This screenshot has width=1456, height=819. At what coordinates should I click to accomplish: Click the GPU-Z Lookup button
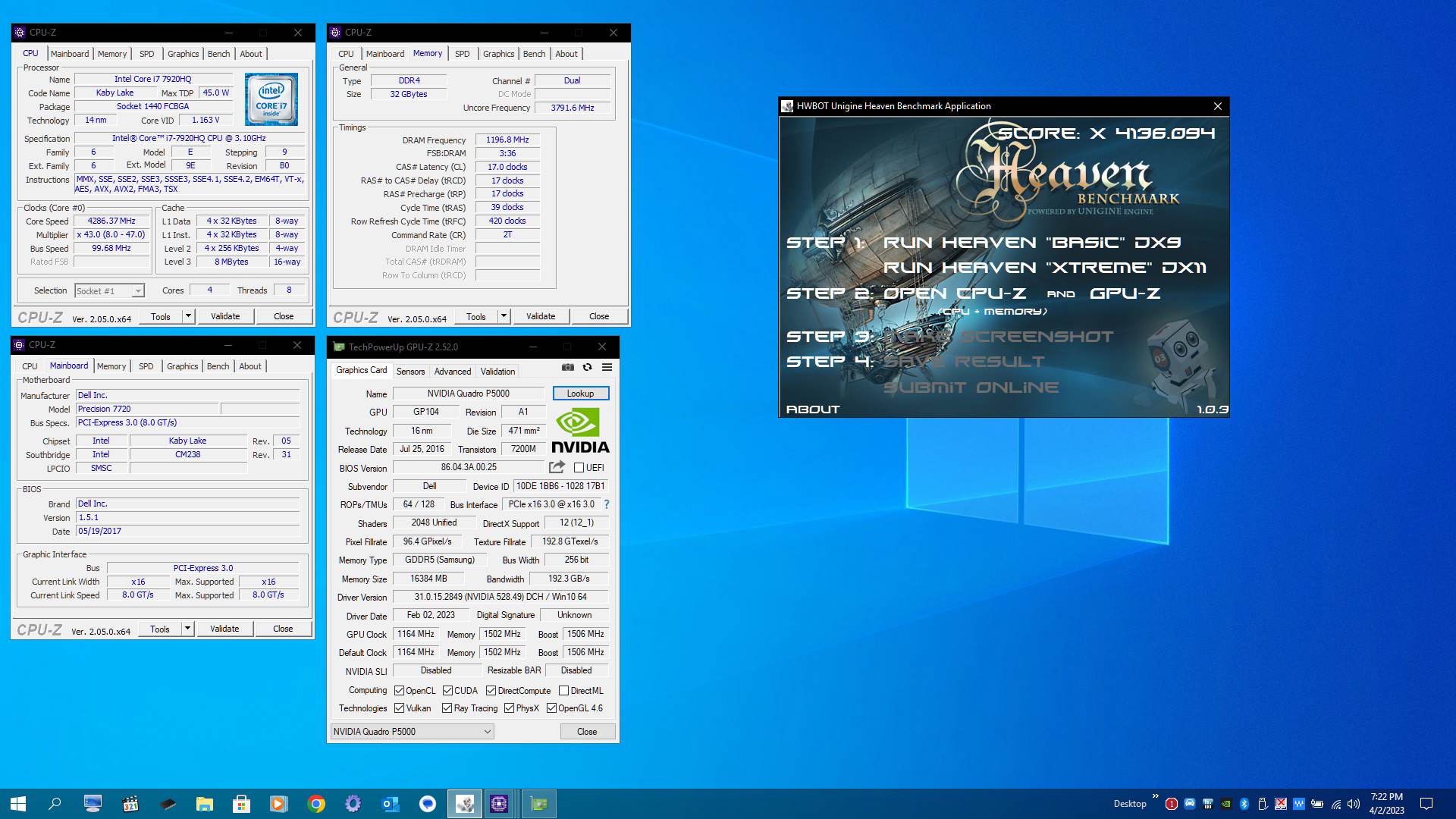[580, 394]
